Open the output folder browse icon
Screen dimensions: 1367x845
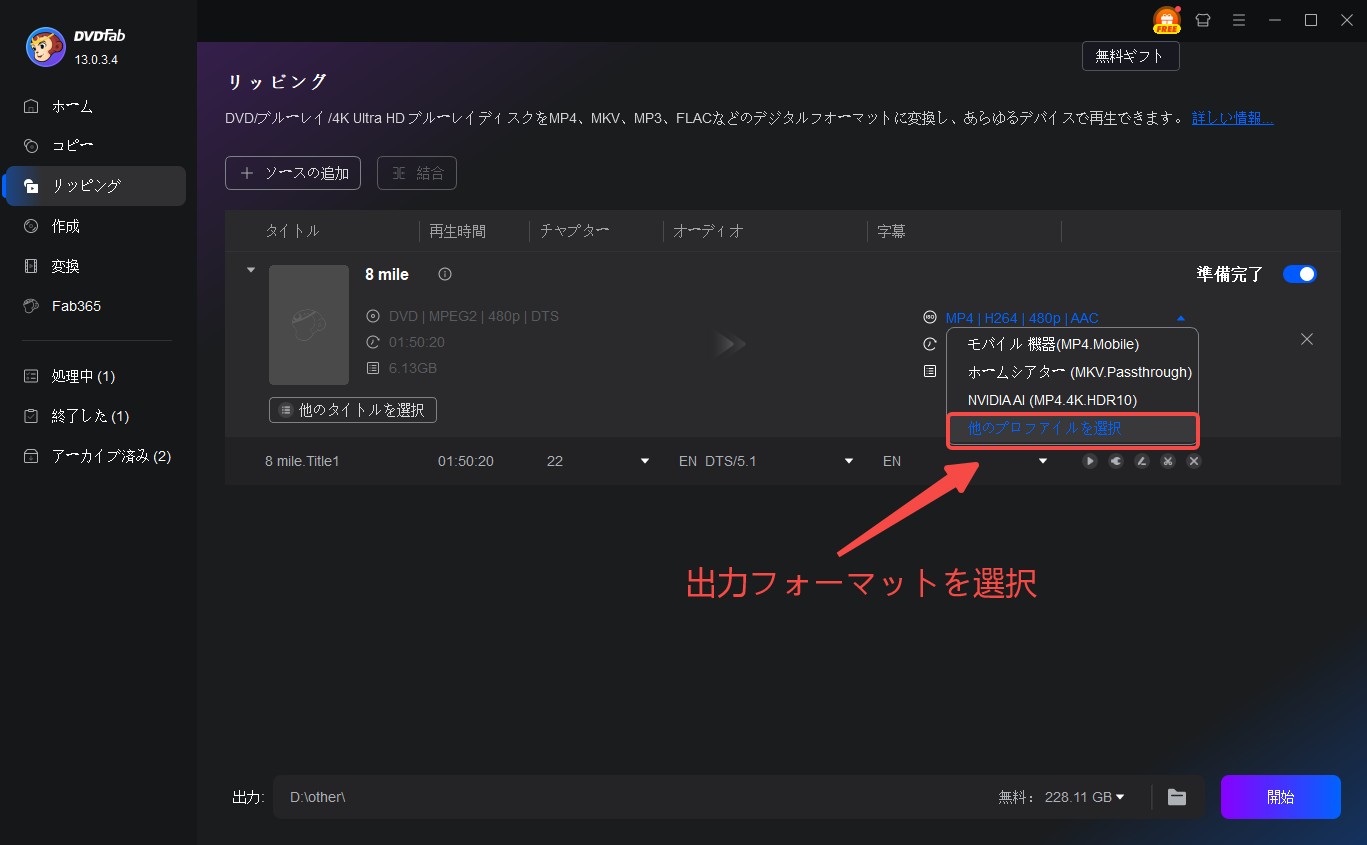click(1177, 797)
